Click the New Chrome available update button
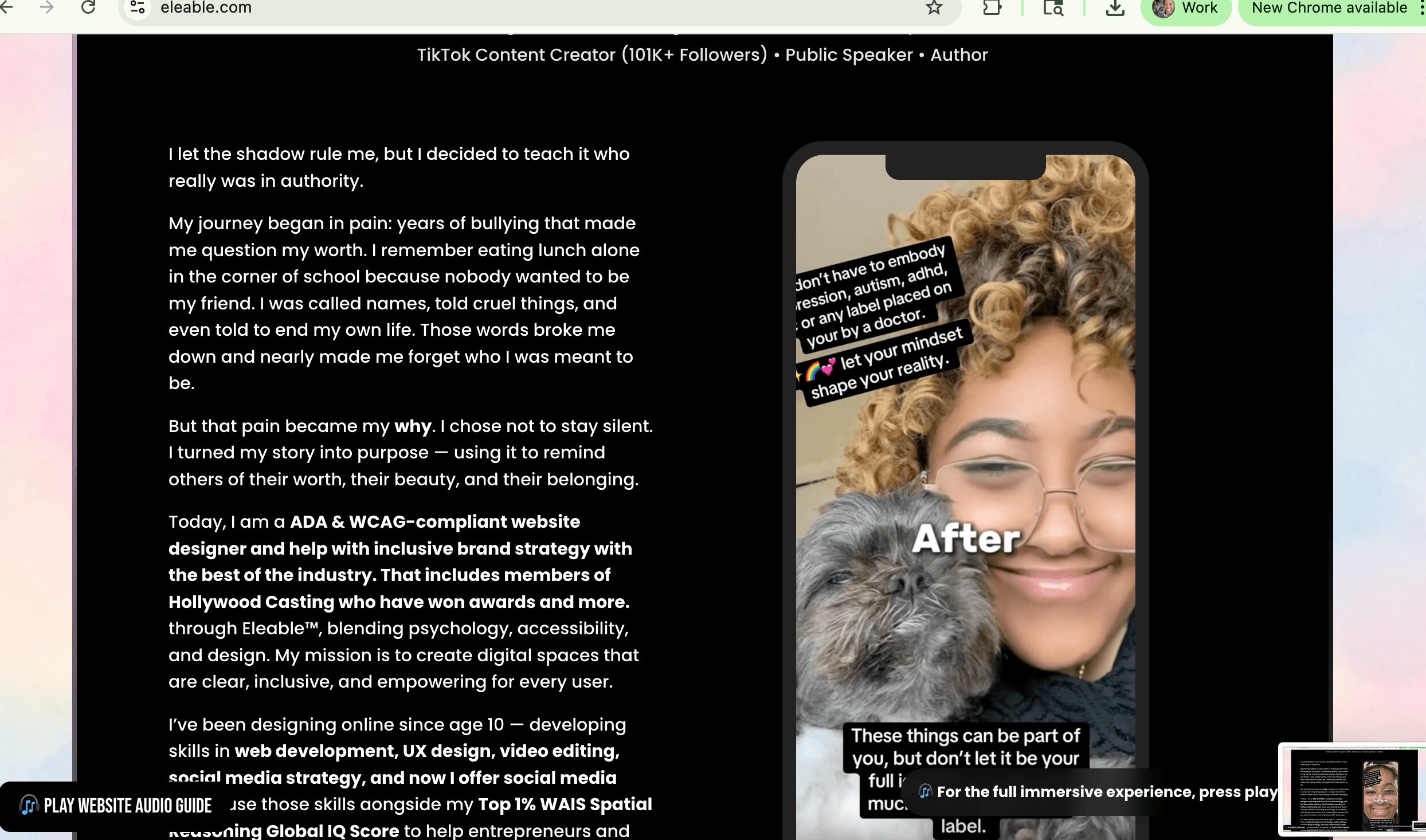The height and width of the screenshot is (840, 1426). click(1329, 7)
